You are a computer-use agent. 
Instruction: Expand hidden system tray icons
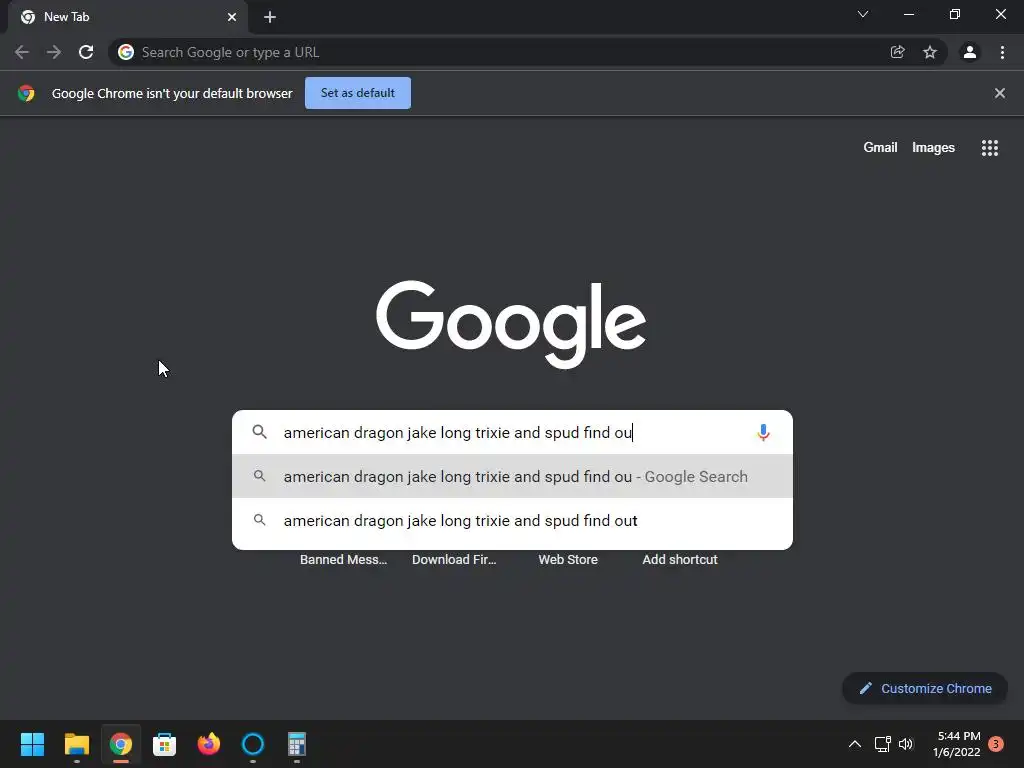[854, 744]
